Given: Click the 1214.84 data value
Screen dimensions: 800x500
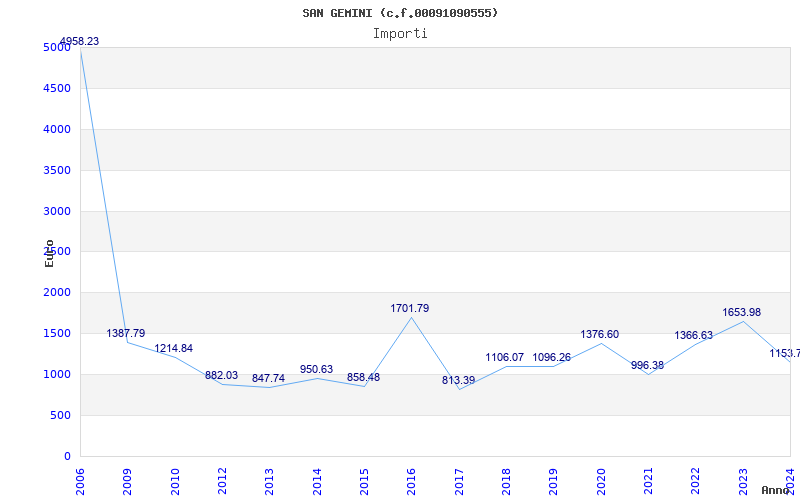Looking at the screenshot, I should 173,348.
